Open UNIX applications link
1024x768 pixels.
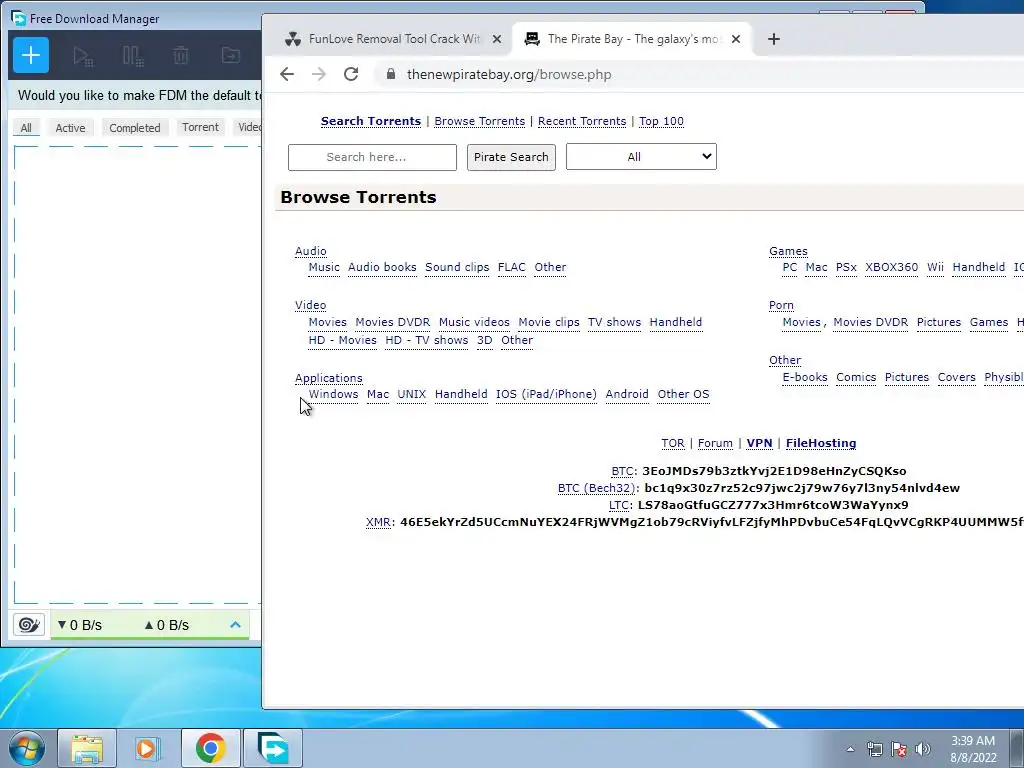click(x=411, y=394)
